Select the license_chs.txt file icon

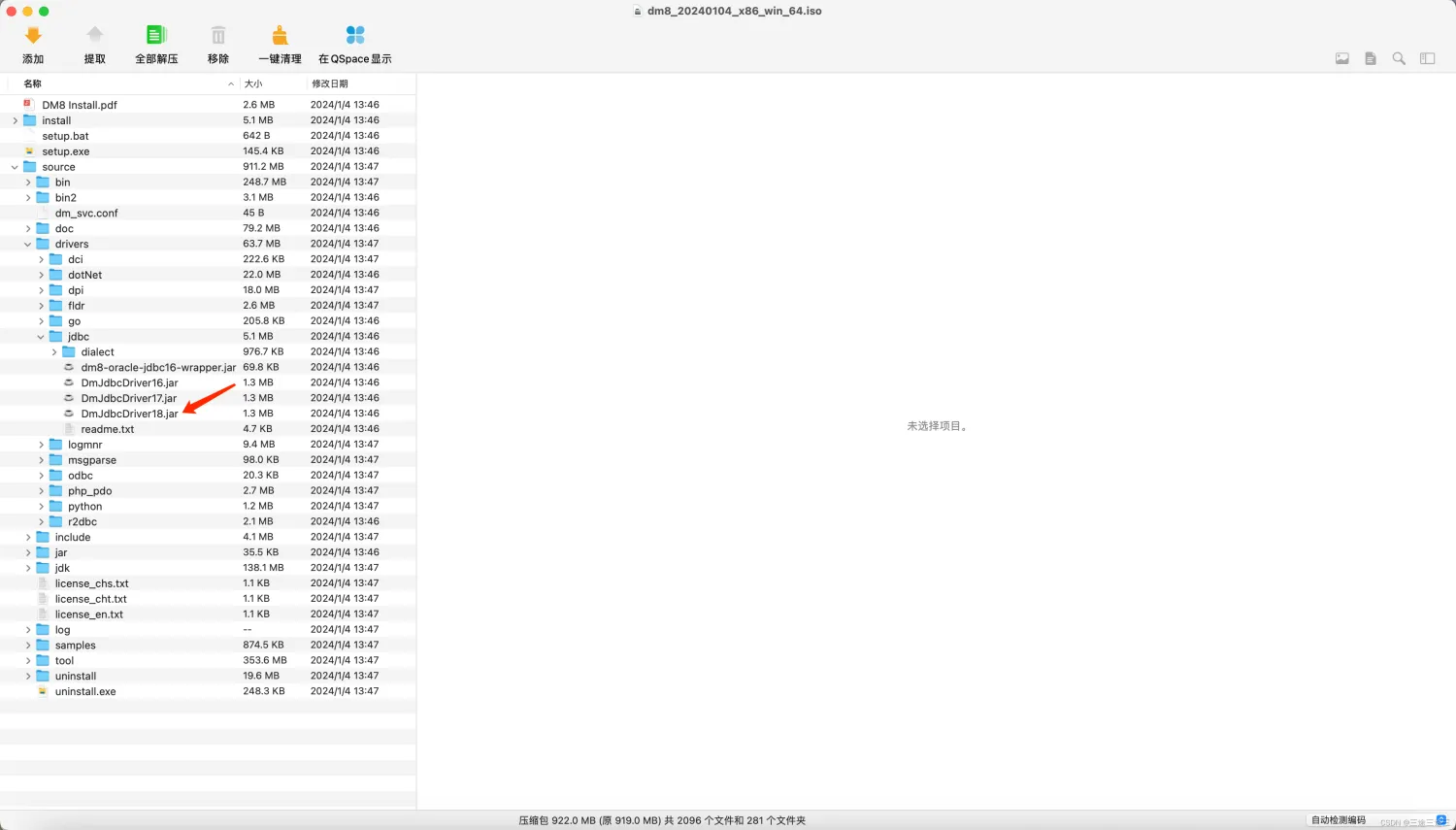(43, 583)
